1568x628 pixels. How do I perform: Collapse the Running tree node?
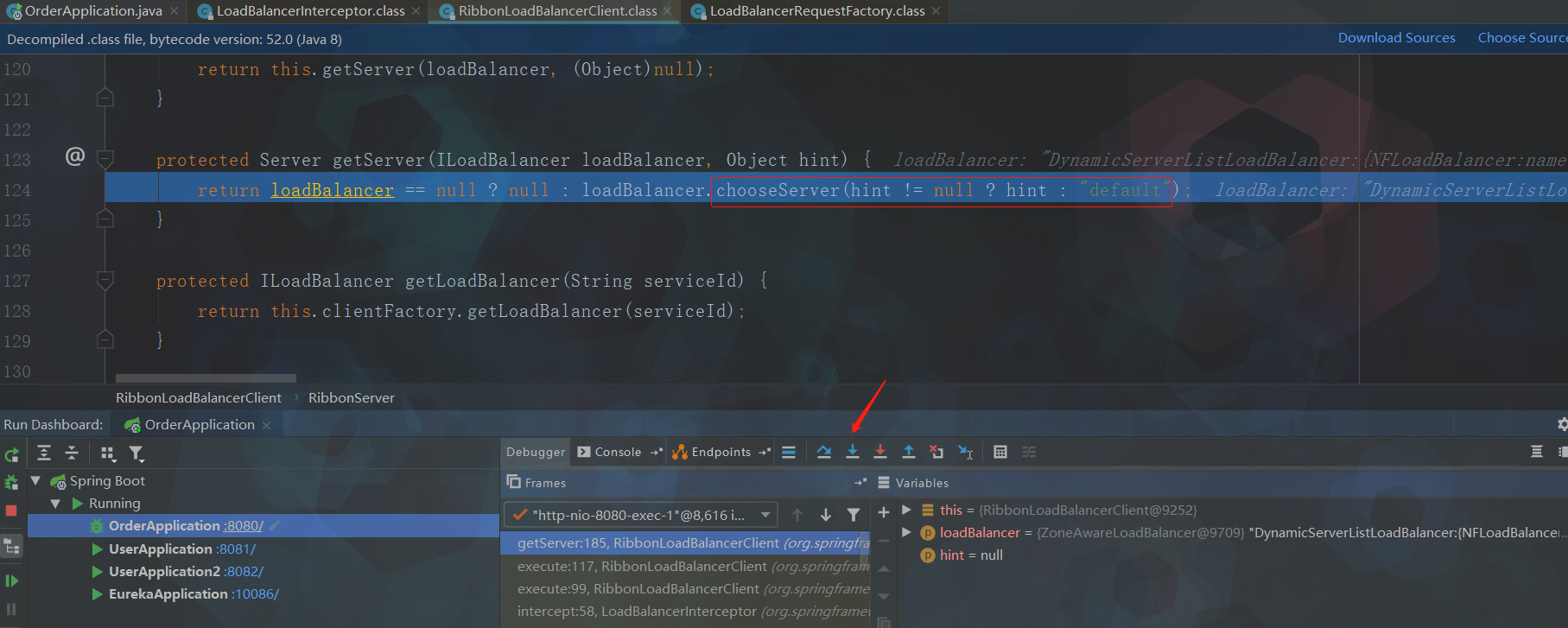55,503
